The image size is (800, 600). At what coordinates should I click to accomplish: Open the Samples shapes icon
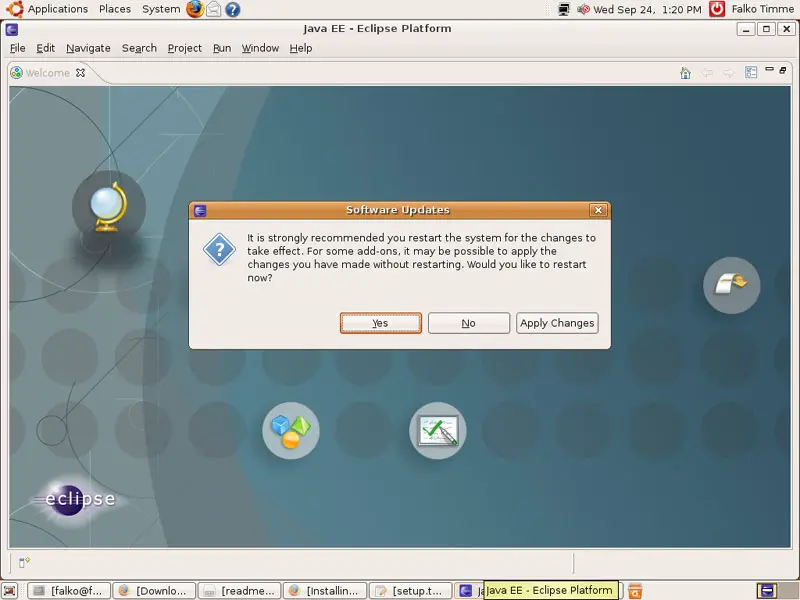tap(291, 430)
